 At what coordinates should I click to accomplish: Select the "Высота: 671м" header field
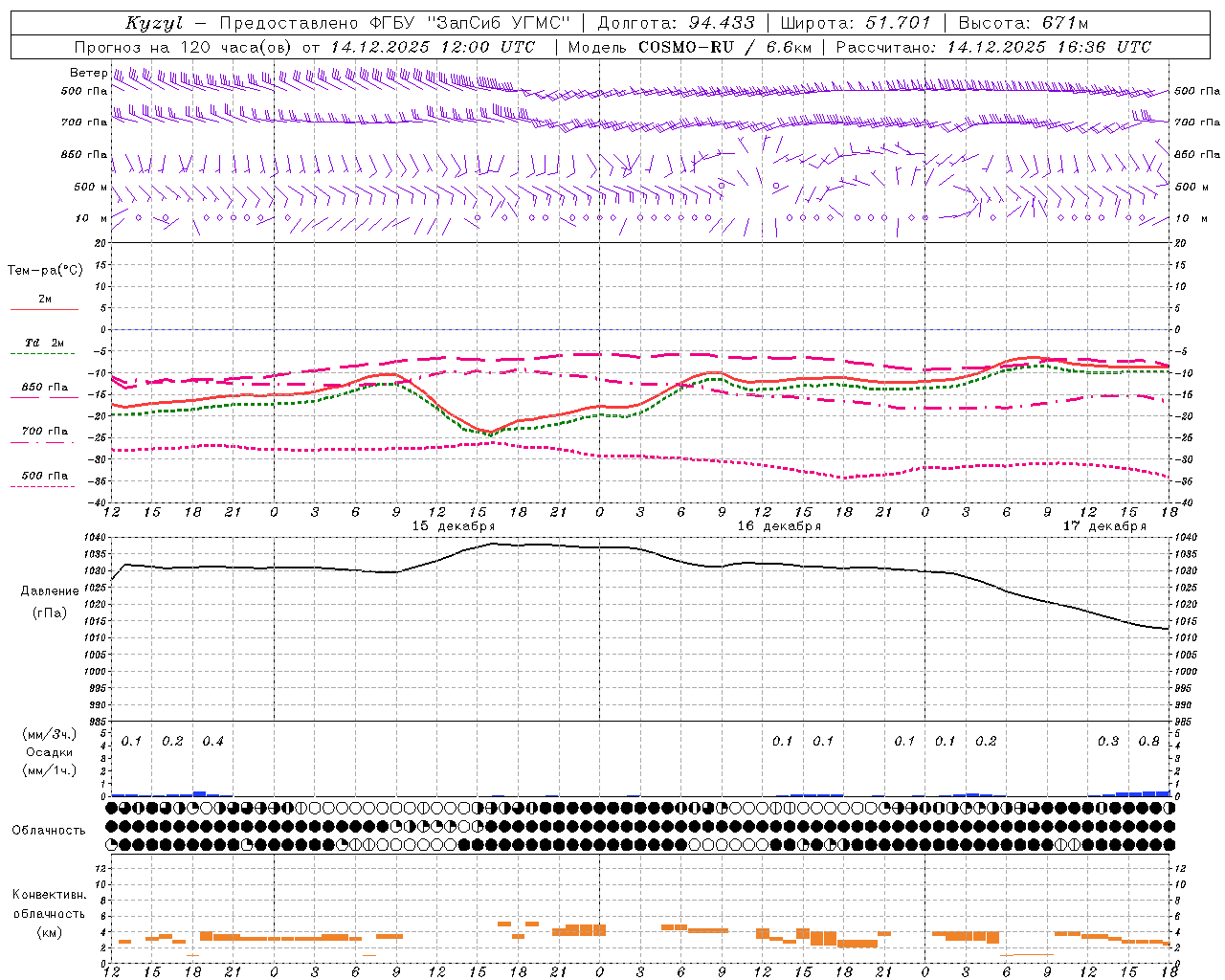(1023, 23)
